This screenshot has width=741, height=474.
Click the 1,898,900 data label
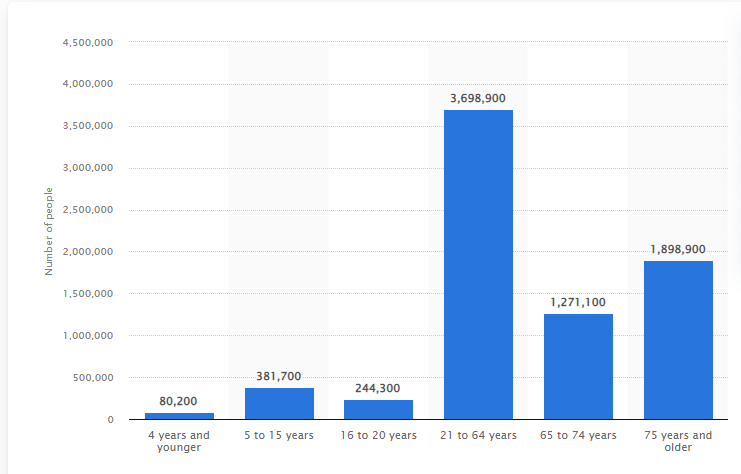click(x=678, y=250)
